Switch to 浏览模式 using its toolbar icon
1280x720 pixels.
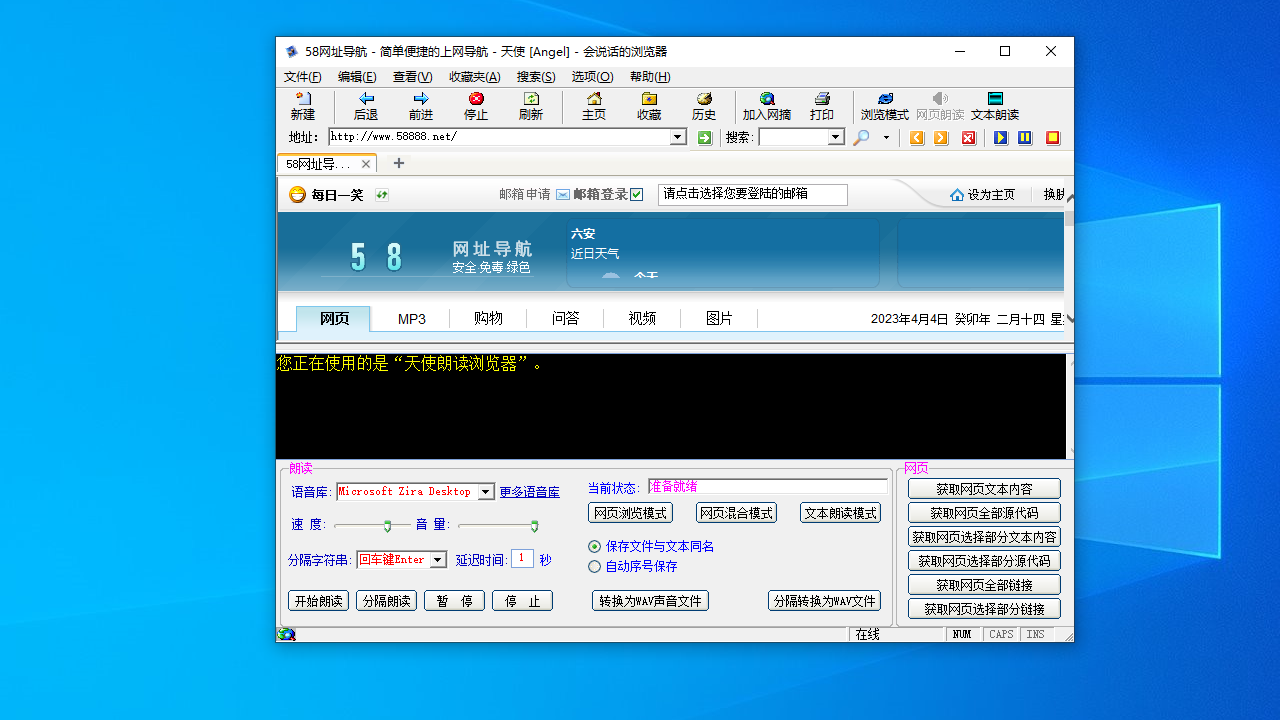pyautogui.click(x=883, y=106)
